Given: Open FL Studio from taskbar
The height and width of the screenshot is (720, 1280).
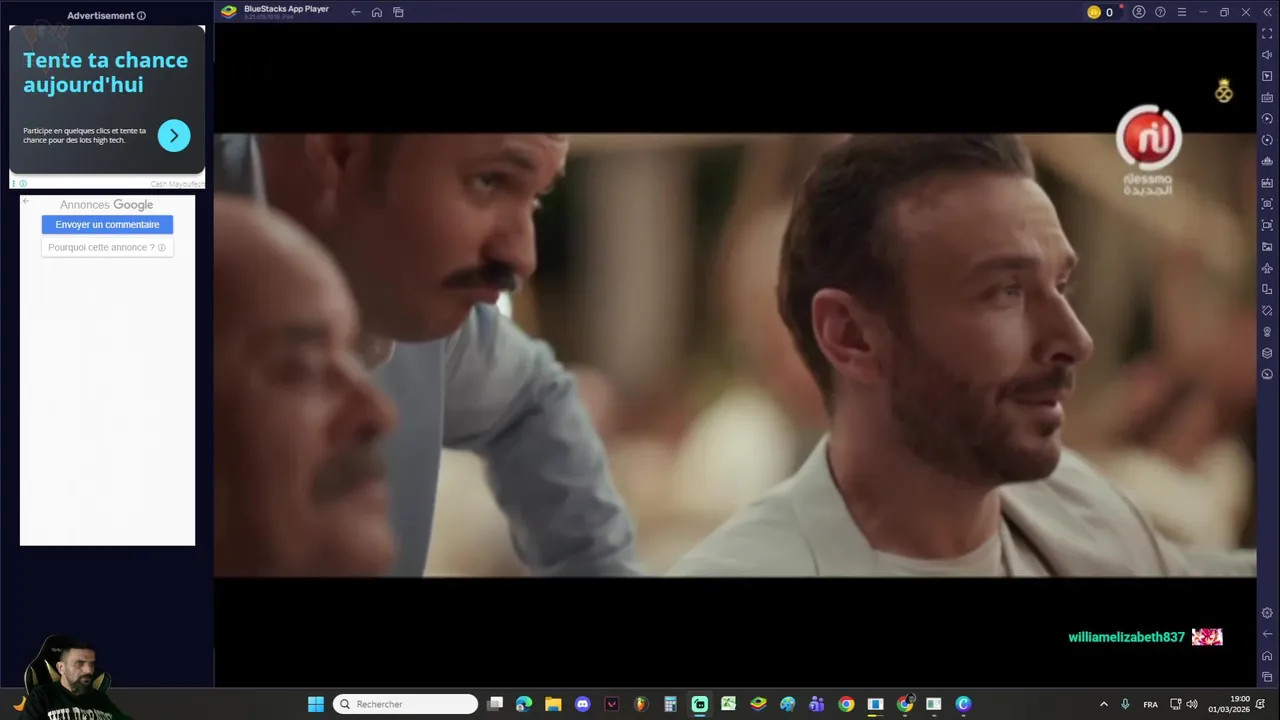Looking at the screenshot, I should (x=641, y=704).
